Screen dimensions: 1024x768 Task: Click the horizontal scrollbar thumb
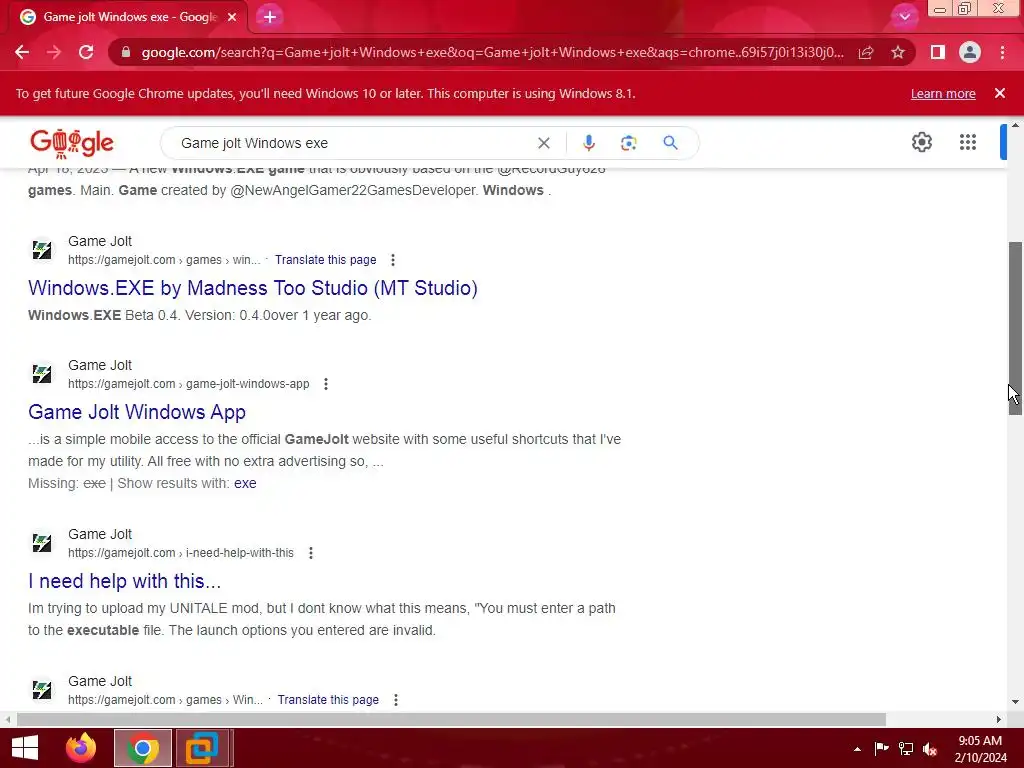pos(451,720)
